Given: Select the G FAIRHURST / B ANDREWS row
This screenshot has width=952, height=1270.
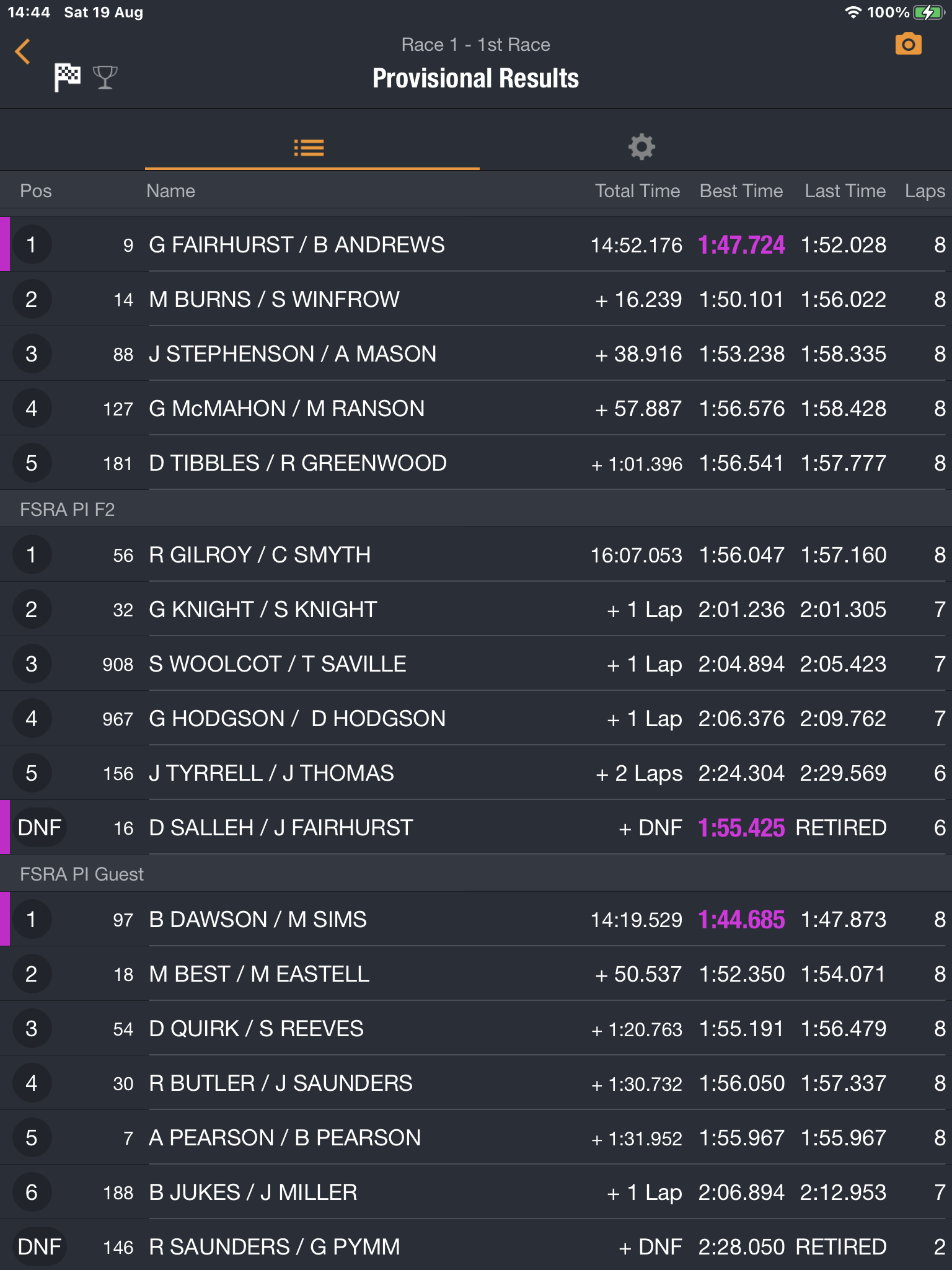Looking at the screenshot, I should (x=297, y=245).
